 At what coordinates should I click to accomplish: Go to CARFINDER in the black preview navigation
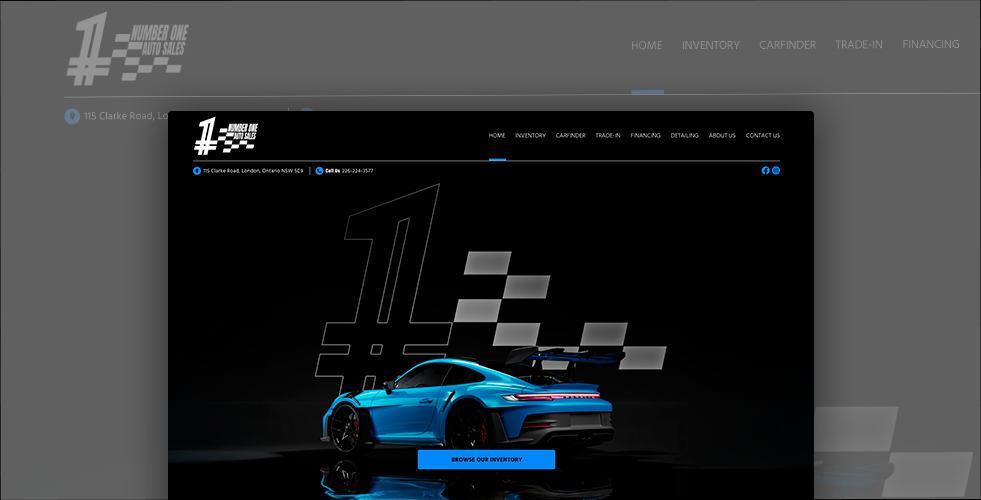pyautogui.click(x=571, y=136)
